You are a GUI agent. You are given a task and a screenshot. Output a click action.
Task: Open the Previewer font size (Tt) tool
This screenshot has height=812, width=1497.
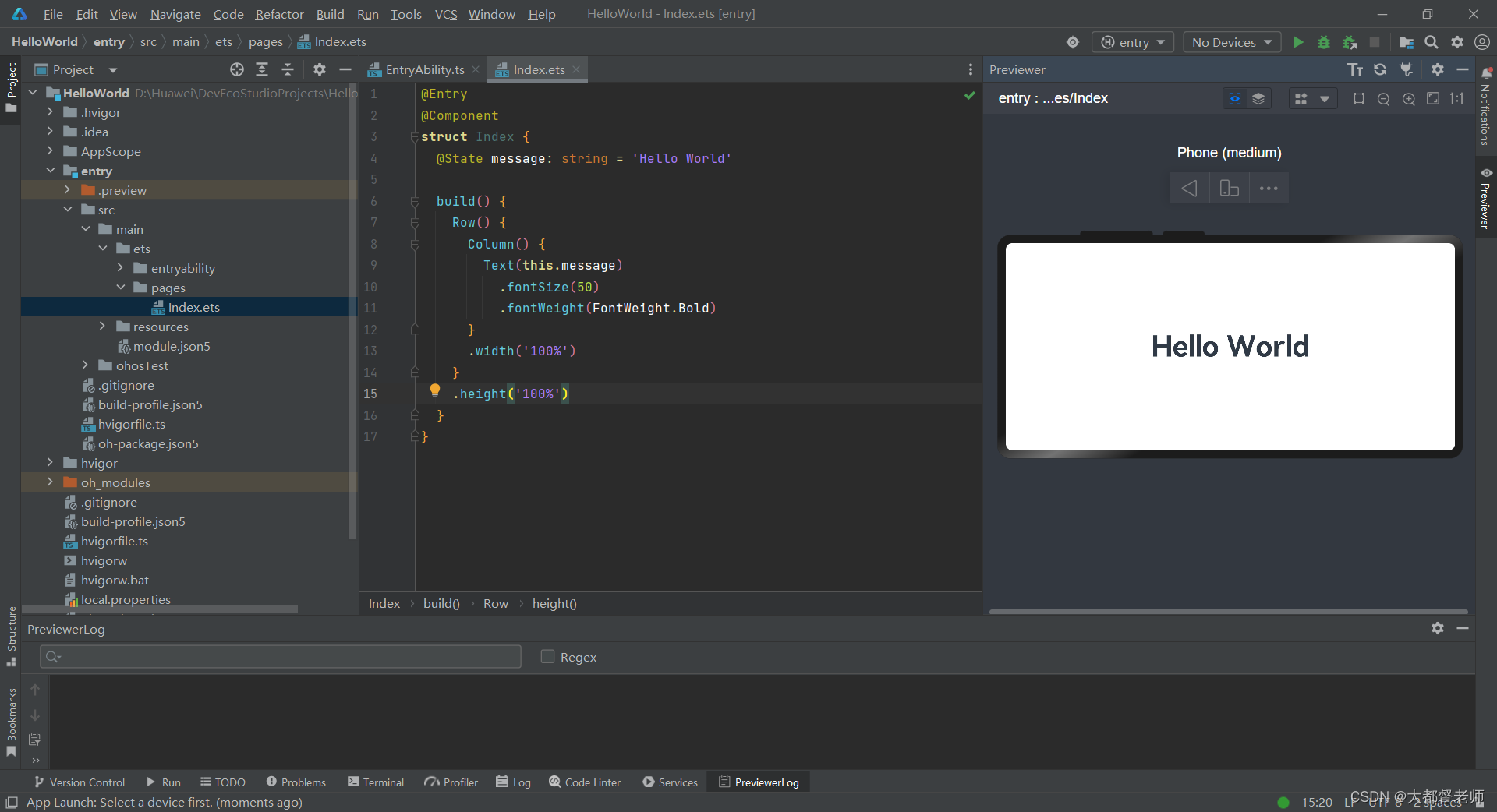1355,69
